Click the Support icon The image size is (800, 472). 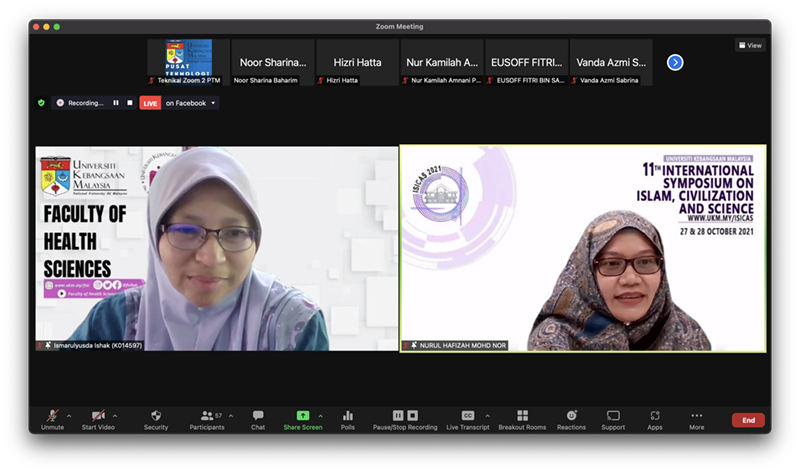point(613,418)
